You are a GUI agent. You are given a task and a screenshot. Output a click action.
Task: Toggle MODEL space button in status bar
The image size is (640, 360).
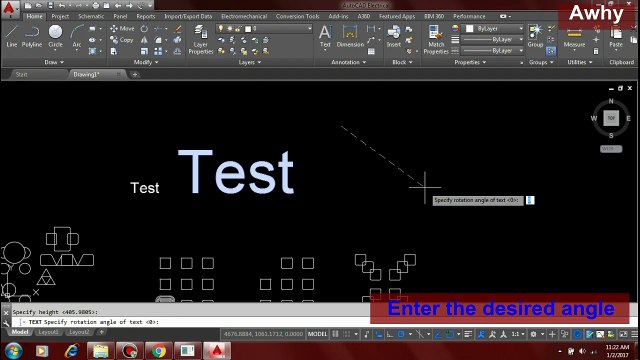317,334
